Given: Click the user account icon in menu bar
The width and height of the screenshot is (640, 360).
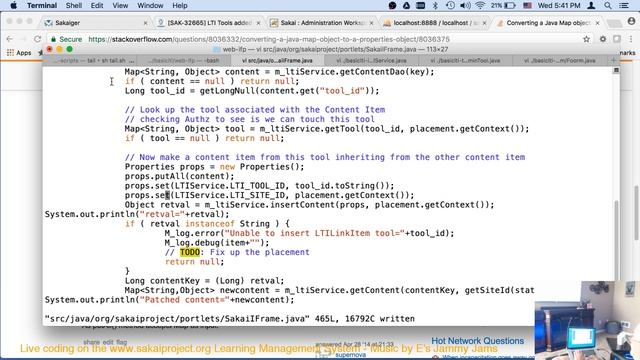Looking at the screenshot, I should click(x=591, y=5).
